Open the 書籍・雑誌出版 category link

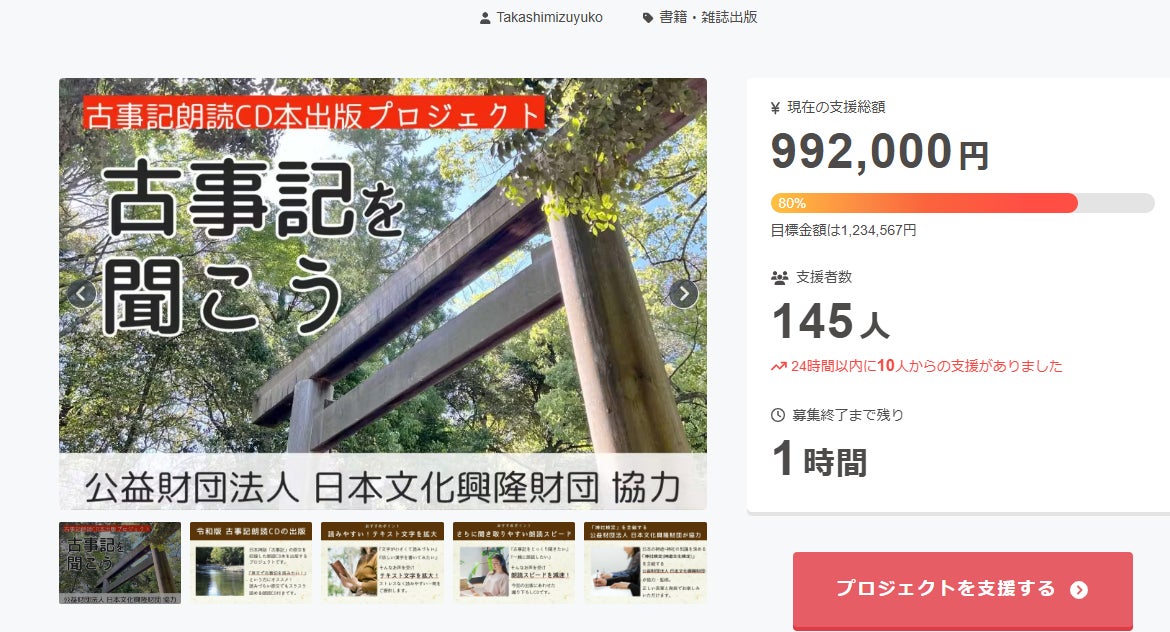708,17
